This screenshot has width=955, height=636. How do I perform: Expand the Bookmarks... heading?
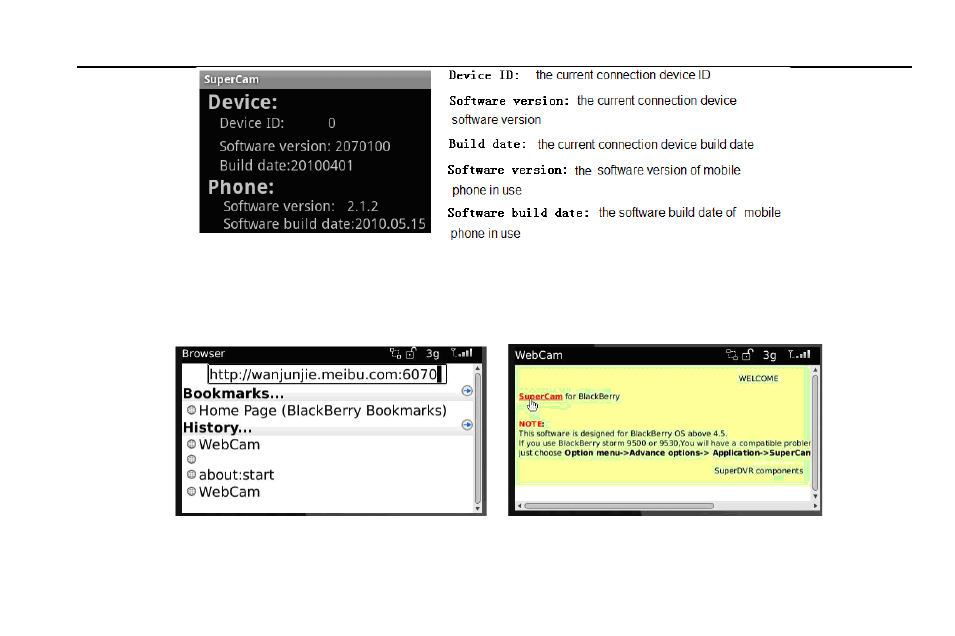click(233, 393)
